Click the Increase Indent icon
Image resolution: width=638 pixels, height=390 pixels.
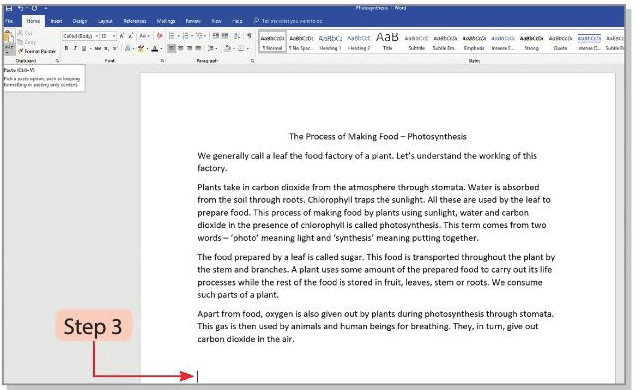(225, 36)
